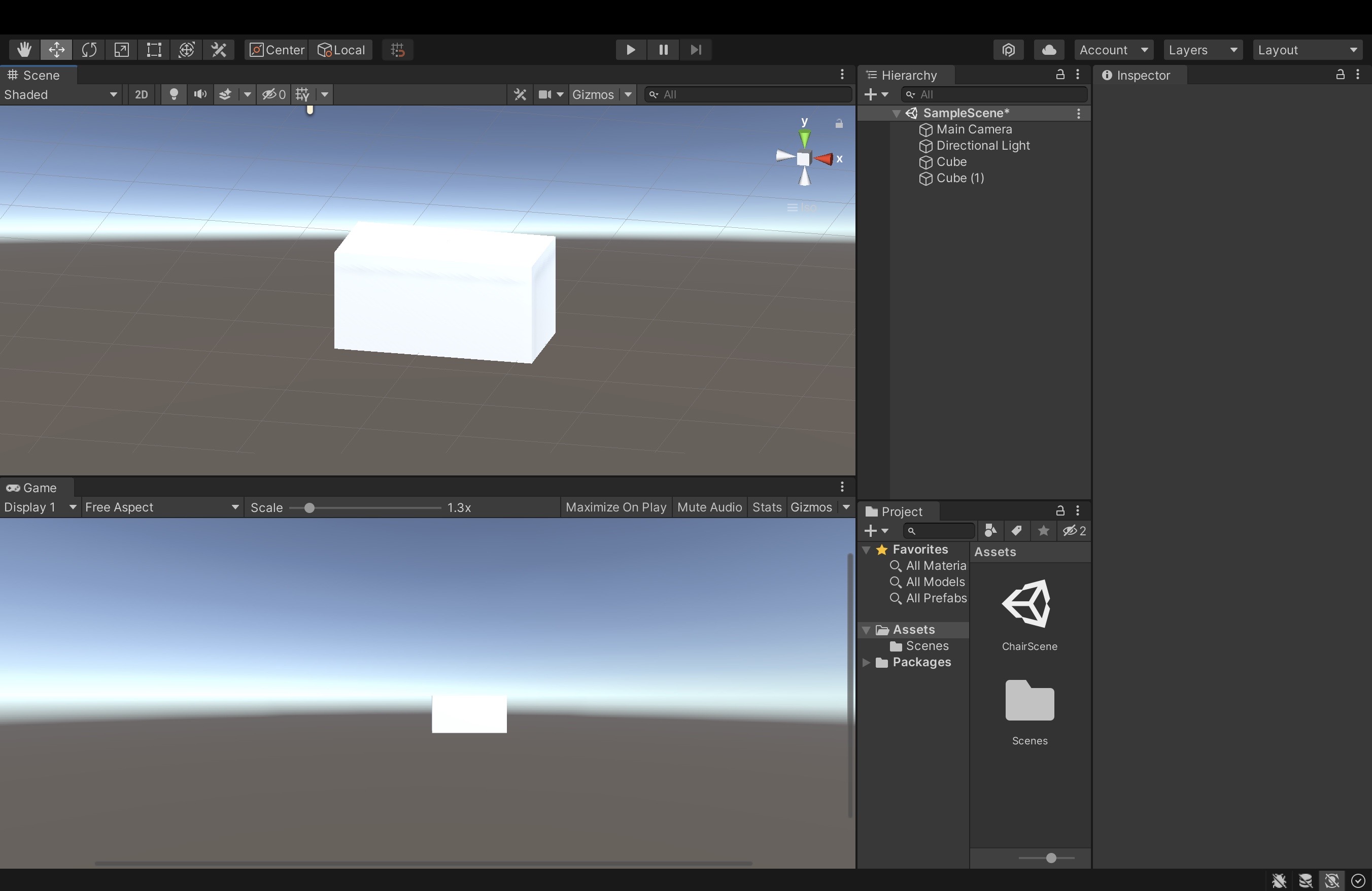The width and height of the screenshot is (1372, 891).
Task: Click the cloud services icon
Action: tap(1049, 50)
